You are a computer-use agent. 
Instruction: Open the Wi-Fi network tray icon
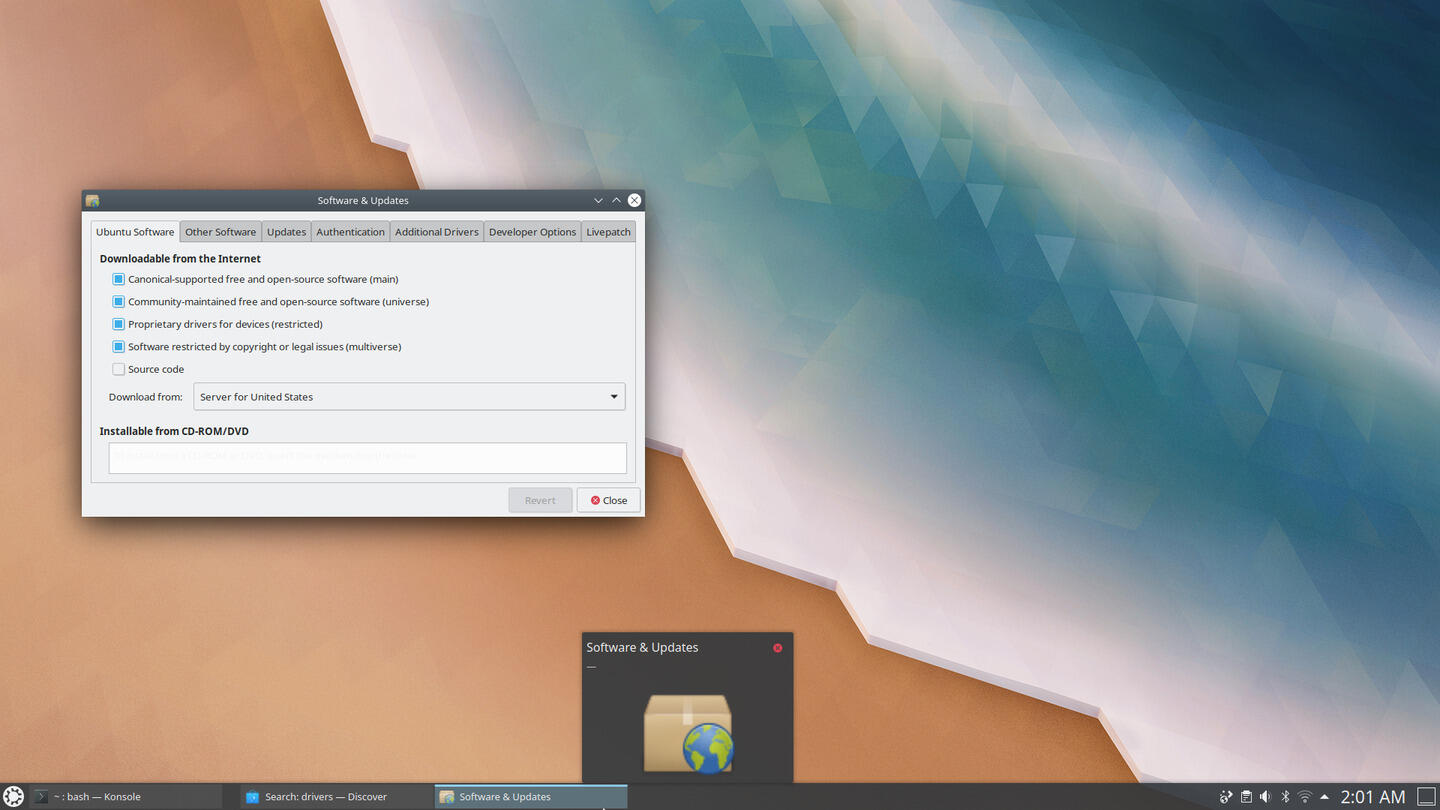click(x=1305, y=797)
